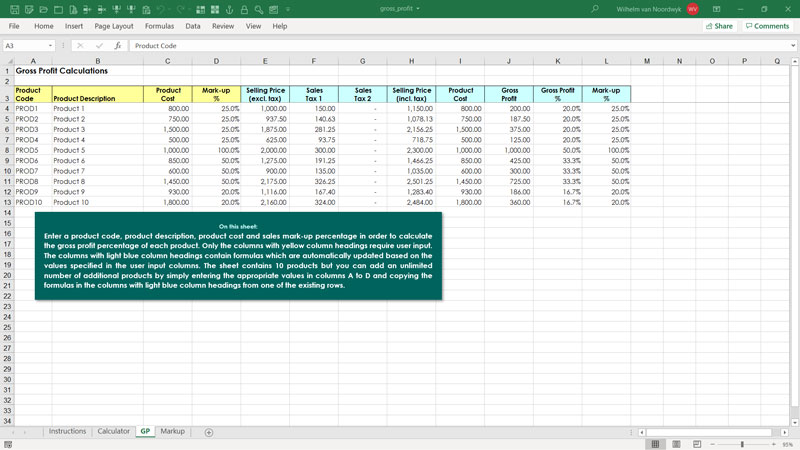Click the Share button
The width and height of the screenshot is (800, 450).
coord(719,26)
